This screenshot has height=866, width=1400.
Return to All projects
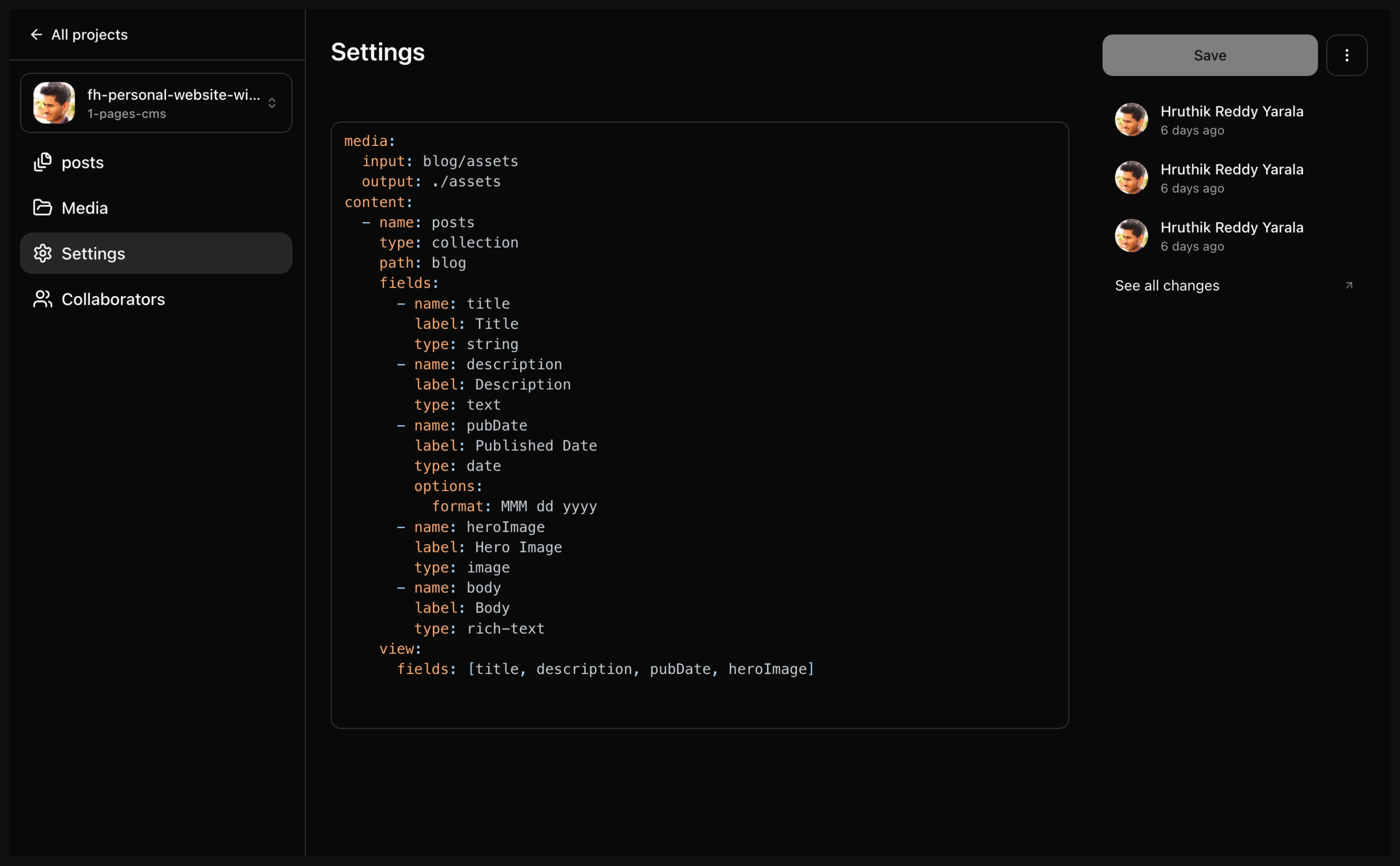pos(89,35)
